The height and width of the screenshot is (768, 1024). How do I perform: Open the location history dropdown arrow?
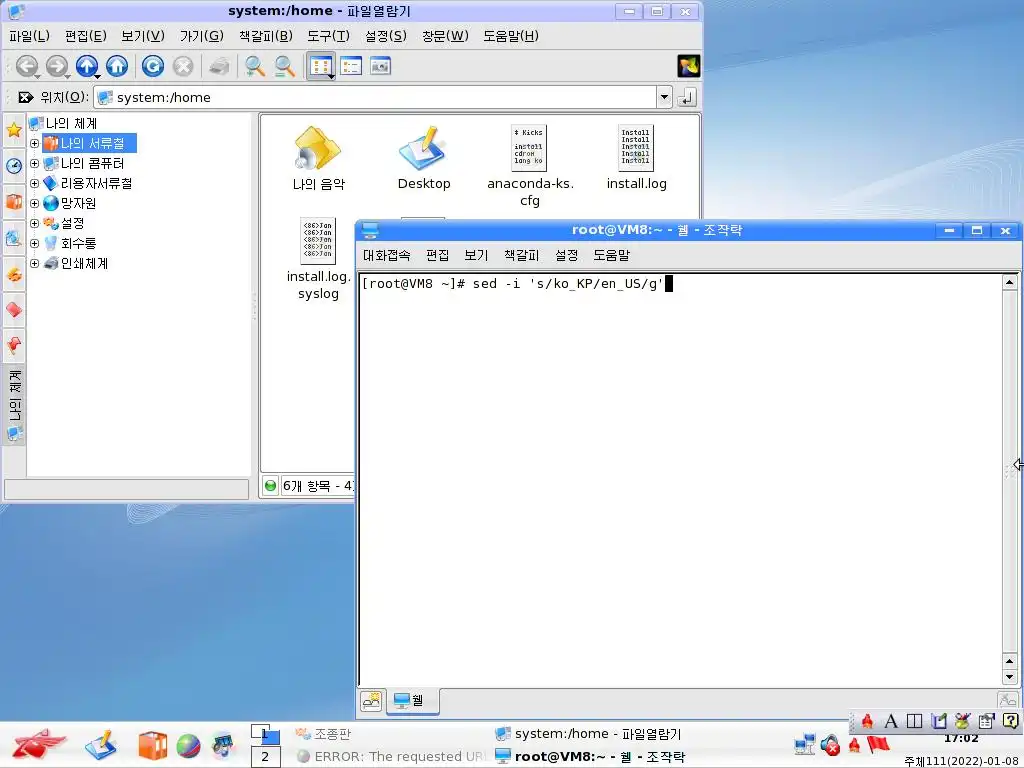[x=664, y=97]
